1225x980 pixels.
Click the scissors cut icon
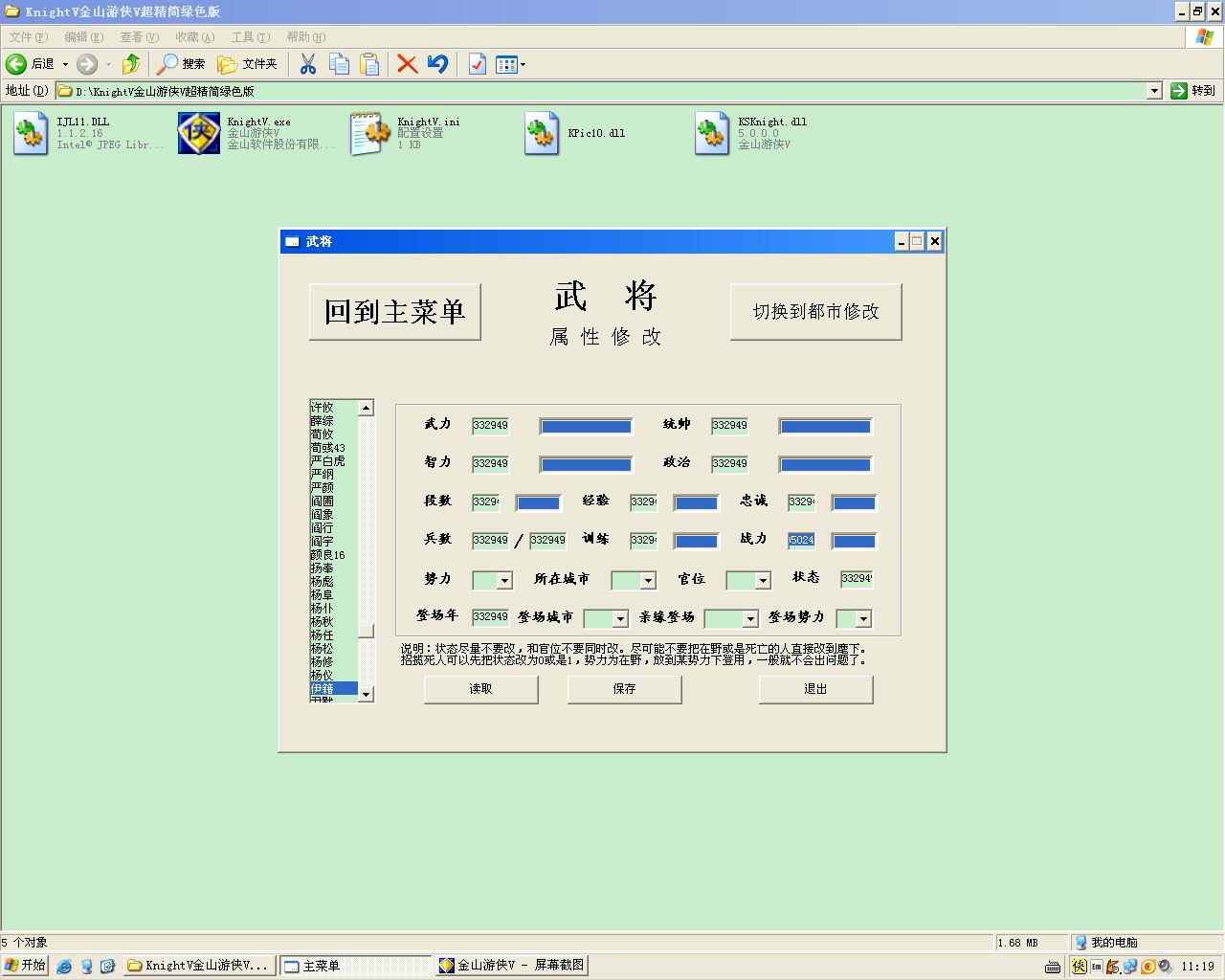pyautogui.click(x=308, y=64)
